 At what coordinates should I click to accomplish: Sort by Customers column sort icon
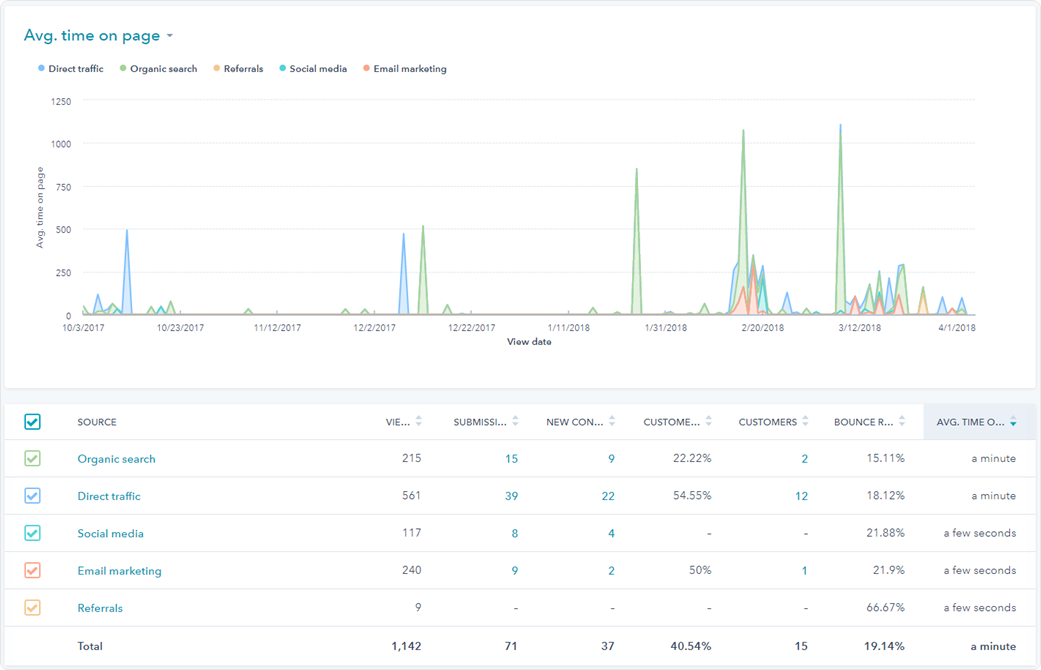(x=805, y=422)
